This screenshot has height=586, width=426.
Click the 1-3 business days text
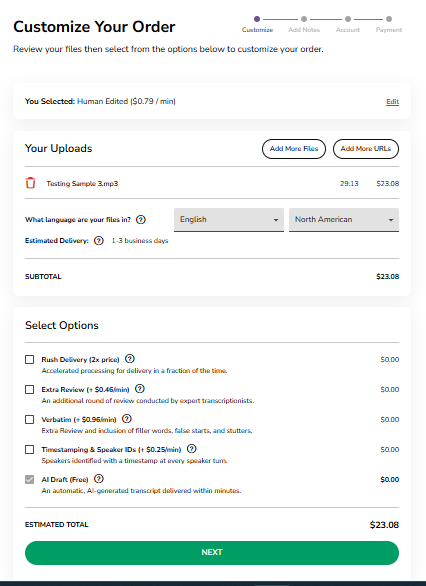(140, 241)
